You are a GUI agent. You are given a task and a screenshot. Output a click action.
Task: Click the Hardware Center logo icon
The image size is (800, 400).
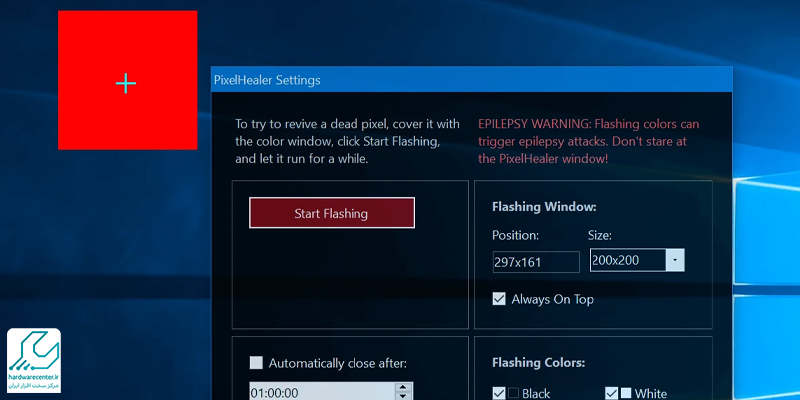click(33, 352)
